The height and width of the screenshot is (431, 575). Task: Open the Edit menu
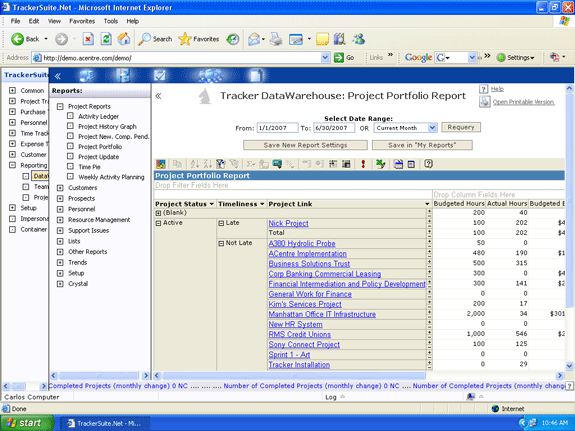(x=34, y=21)
